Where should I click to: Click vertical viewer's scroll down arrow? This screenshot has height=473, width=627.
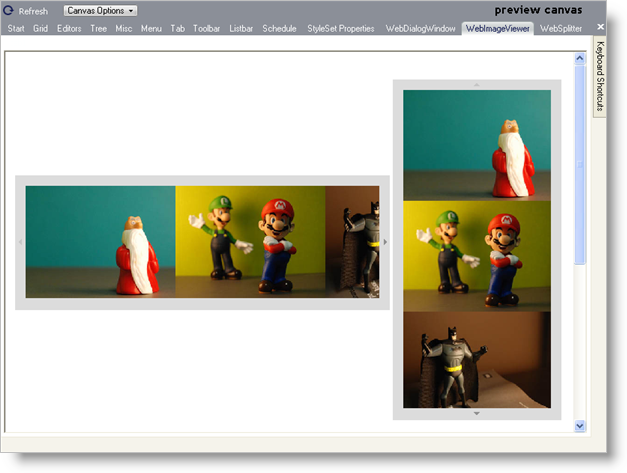(477, 413)
